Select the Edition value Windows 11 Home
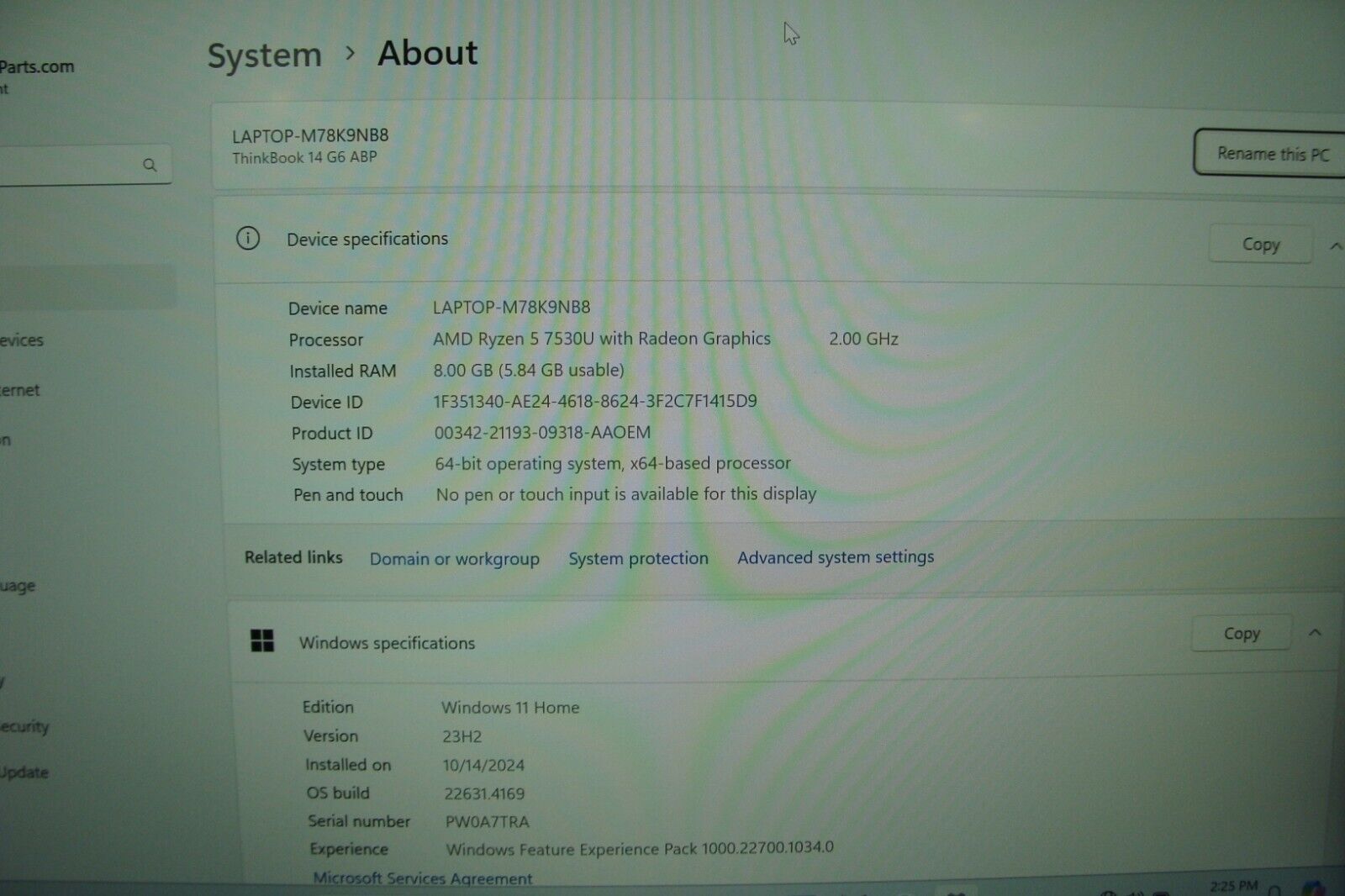 [510, 708]
